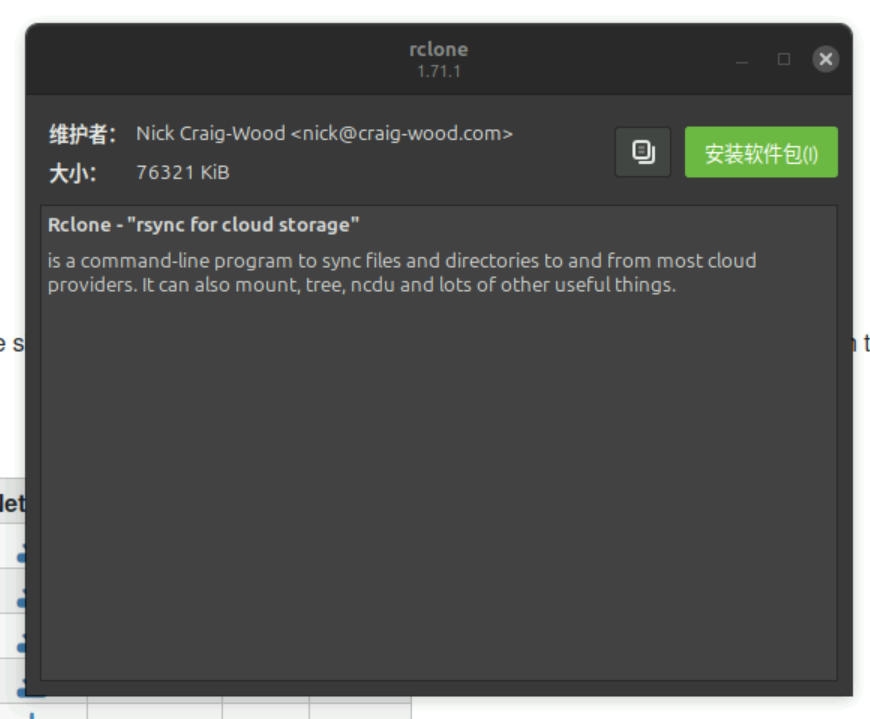Click the 大小 size label
Viewport: 870px width, 719px height.
[x=73, y=173]
